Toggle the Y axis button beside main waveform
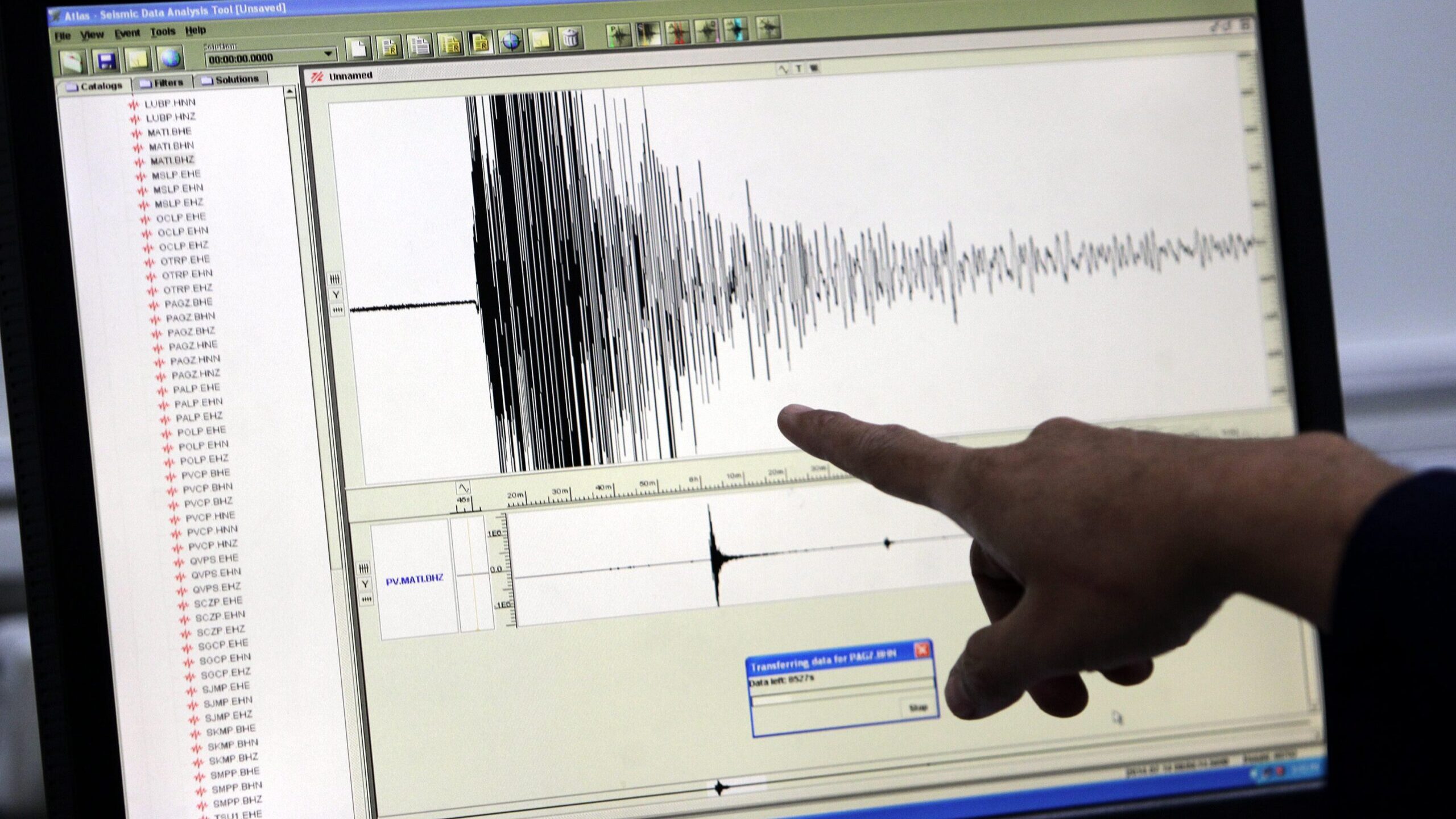The image size is (1456, 819). [x=336, y=295]
